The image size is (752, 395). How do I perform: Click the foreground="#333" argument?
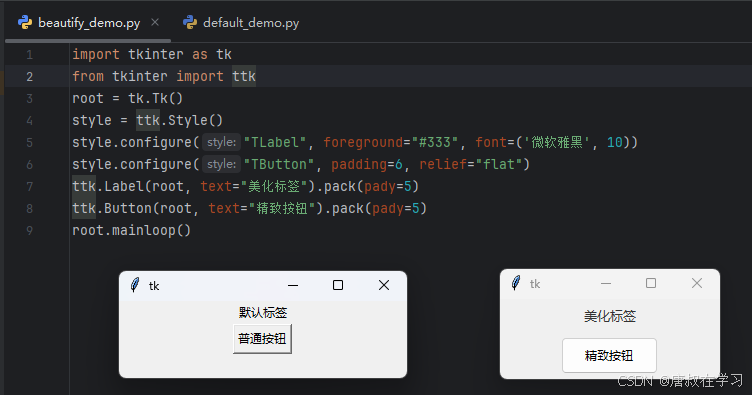391,142
